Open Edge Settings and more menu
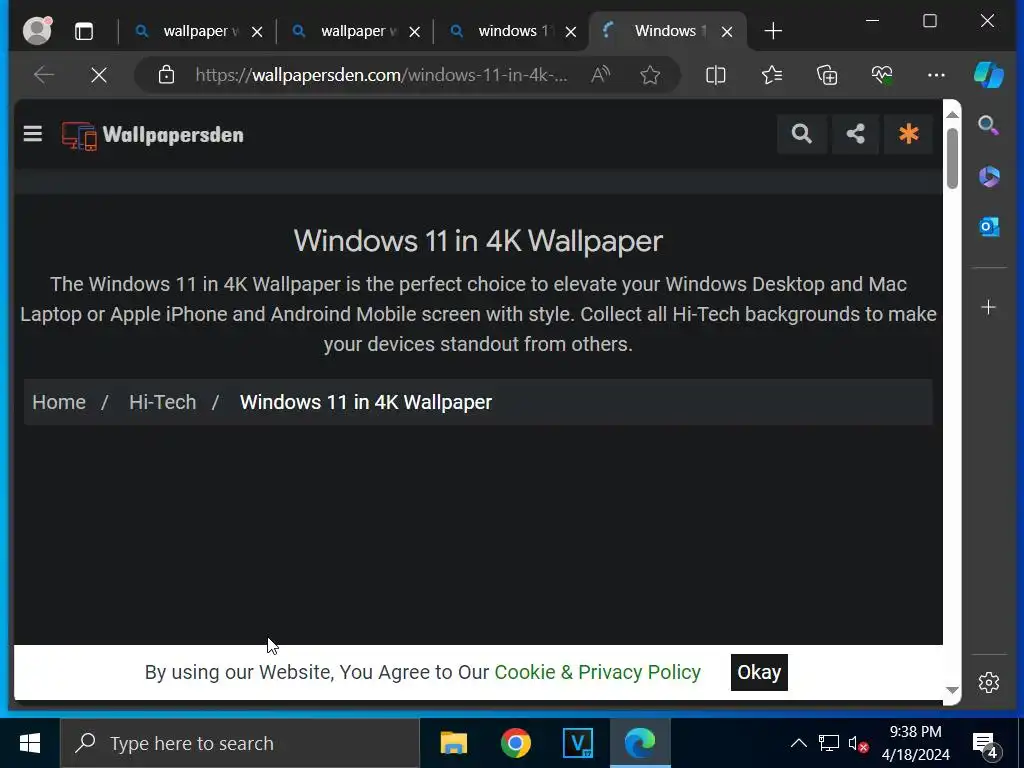This screenshot has height=768, width=1024. pos(936,75)
